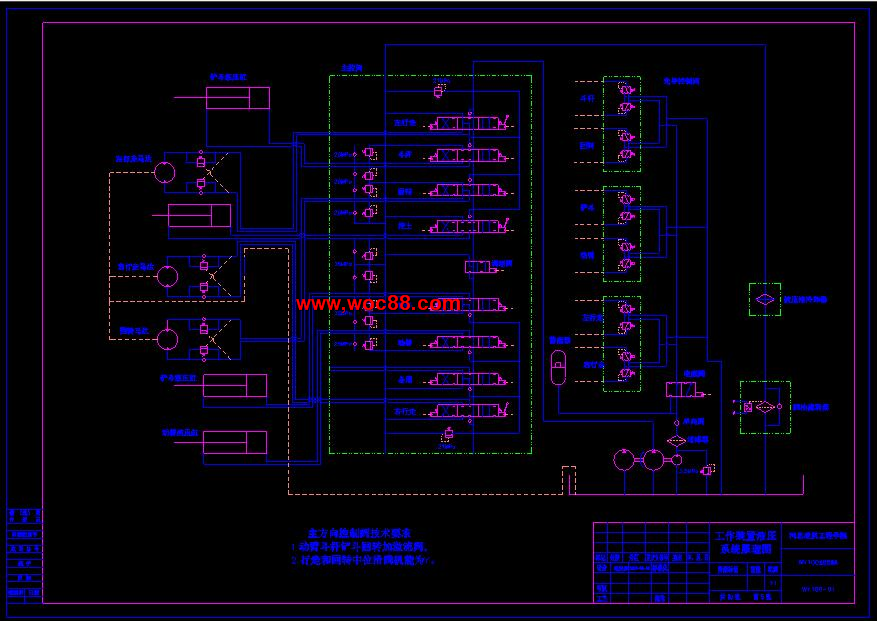Select the diamond filter symbol above the pumps
The image size is (877, 621).
click(x=676, y=440)
